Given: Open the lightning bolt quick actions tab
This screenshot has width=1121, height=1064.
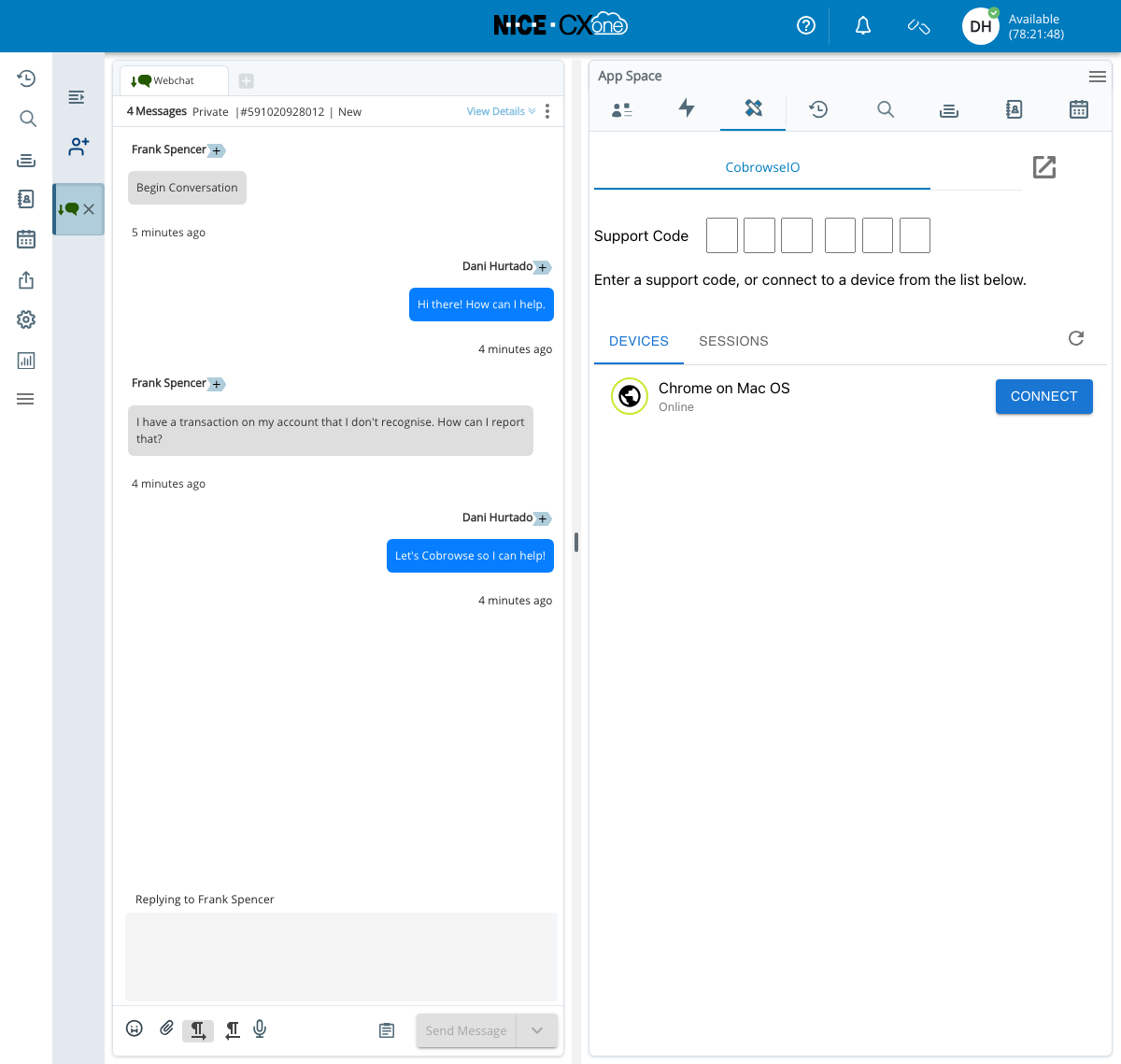Looking at the screenshot, I should click(x=687, y=109).
